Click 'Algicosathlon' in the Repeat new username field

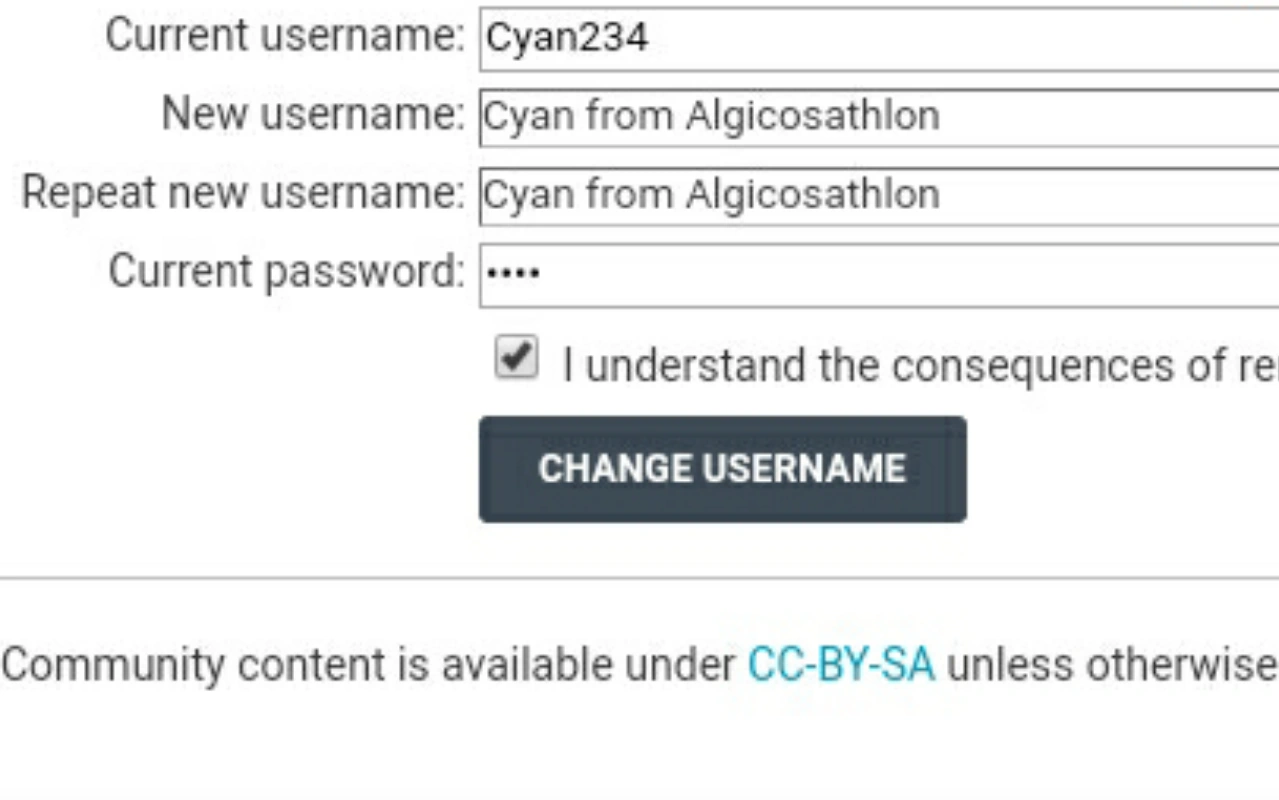click(x=812, y=194)
